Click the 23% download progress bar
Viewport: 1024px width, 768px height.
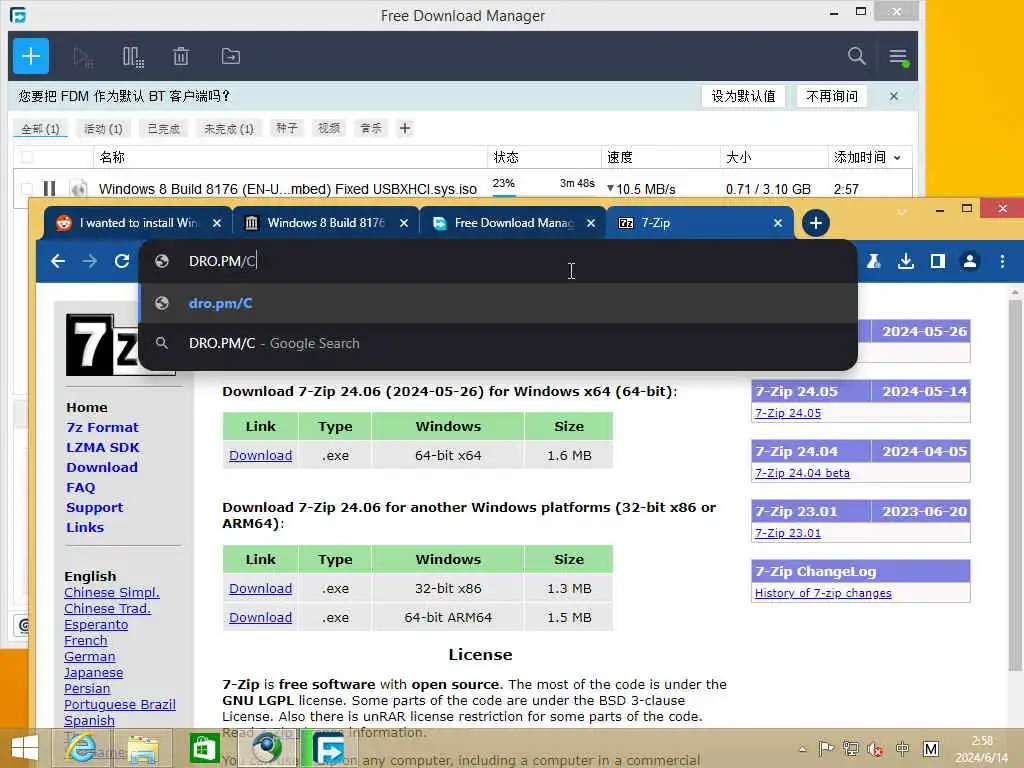click(543, 195)
